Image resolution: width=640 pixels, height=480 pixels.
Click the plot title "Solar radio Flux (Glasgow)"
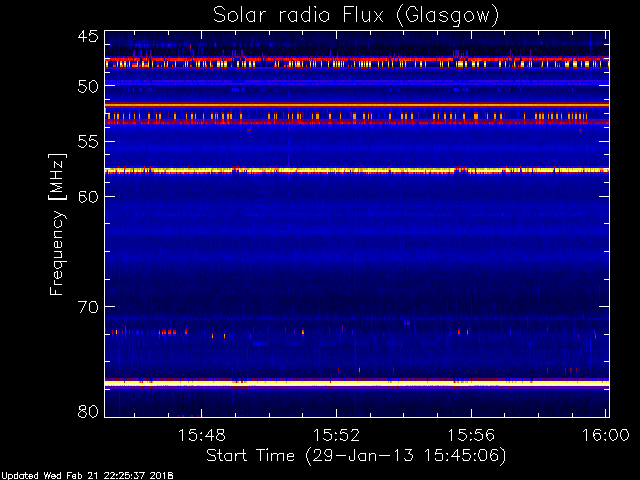pyautogui.click(x=356, y=16)
